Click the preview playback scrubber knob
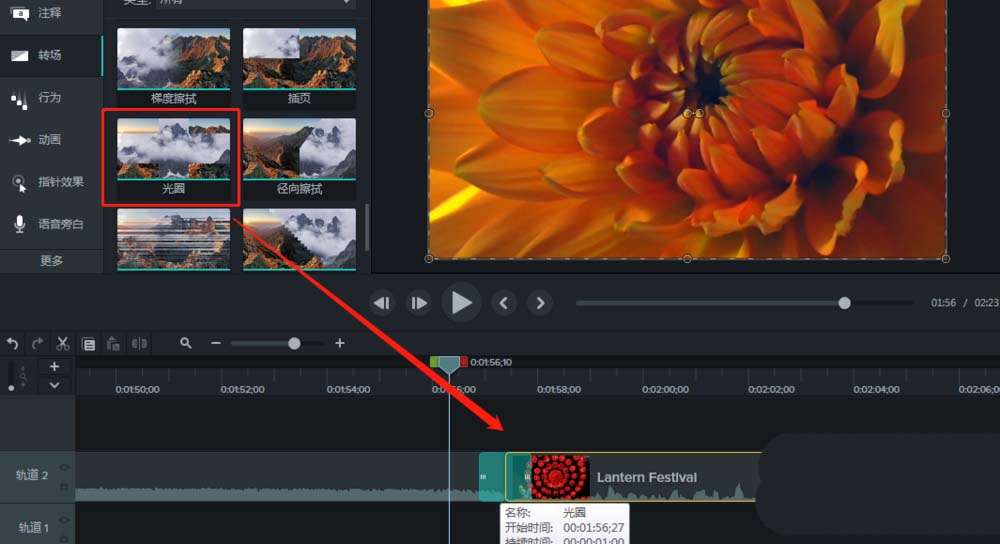Viewport: 1000px width, 544px height. pyautogui.click(x=844, y=304)
